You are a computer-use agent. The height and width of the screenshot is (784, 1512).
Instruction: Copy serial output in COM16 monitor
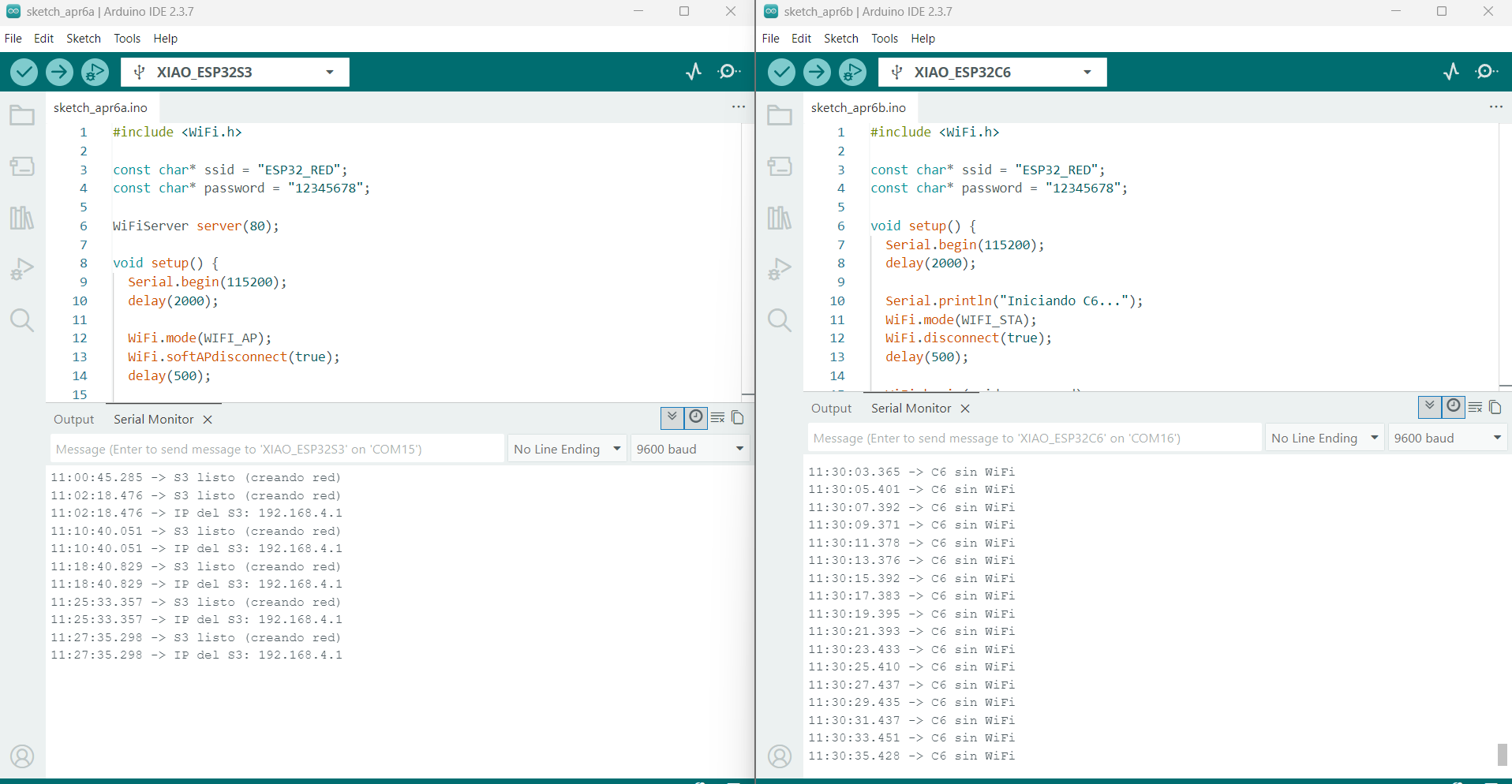[x=1495, y=407]
